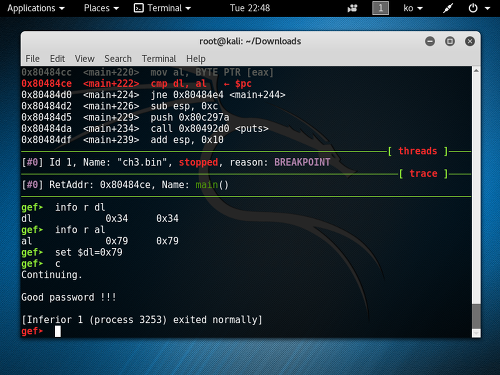The width and height of the screenshot is (500, 375).
Task: Click the 'Continuing.' output line
Action: pyautogui.click(x=52, y=275)
